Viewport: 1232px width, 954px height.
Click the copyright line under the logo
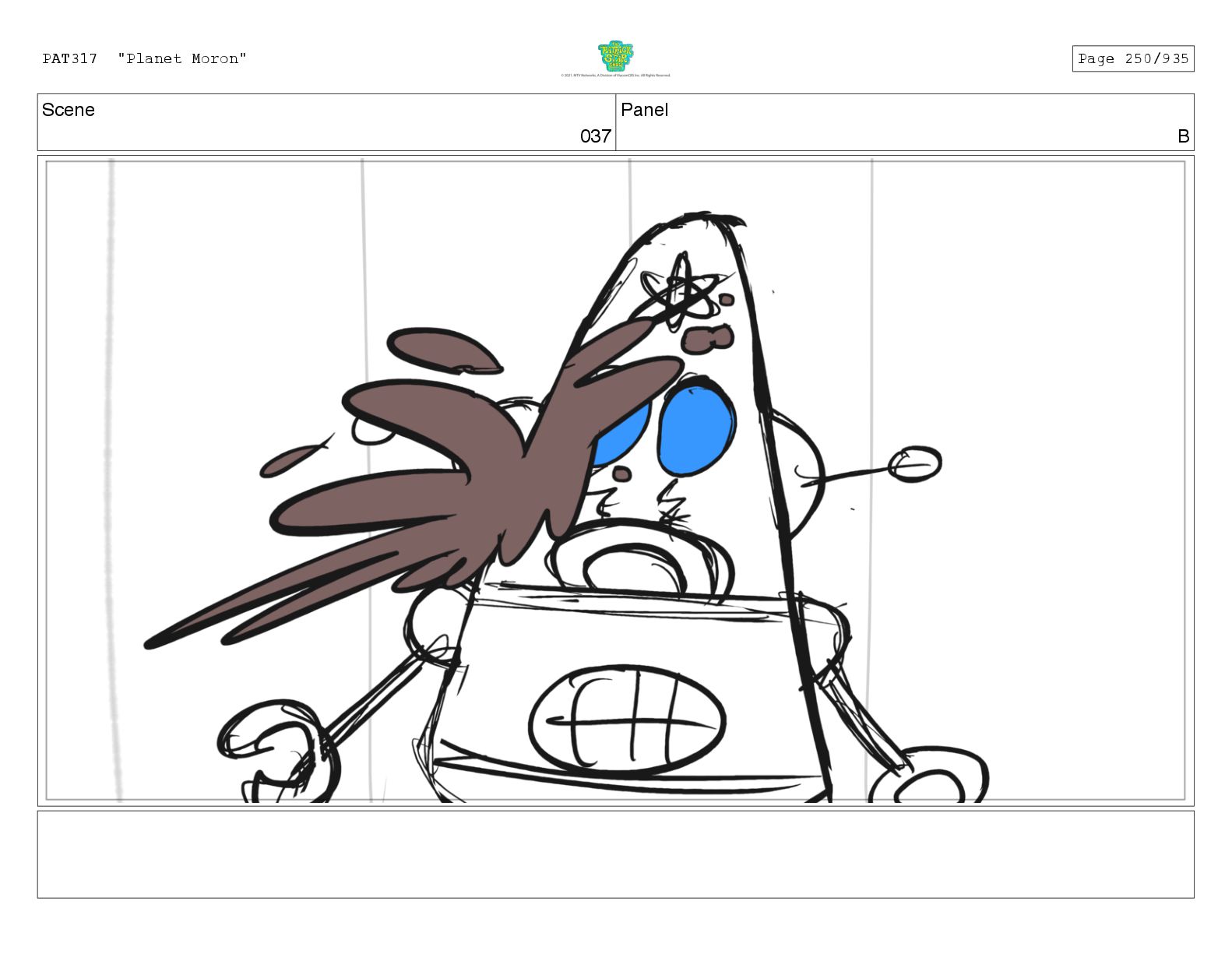pos(615,76)
